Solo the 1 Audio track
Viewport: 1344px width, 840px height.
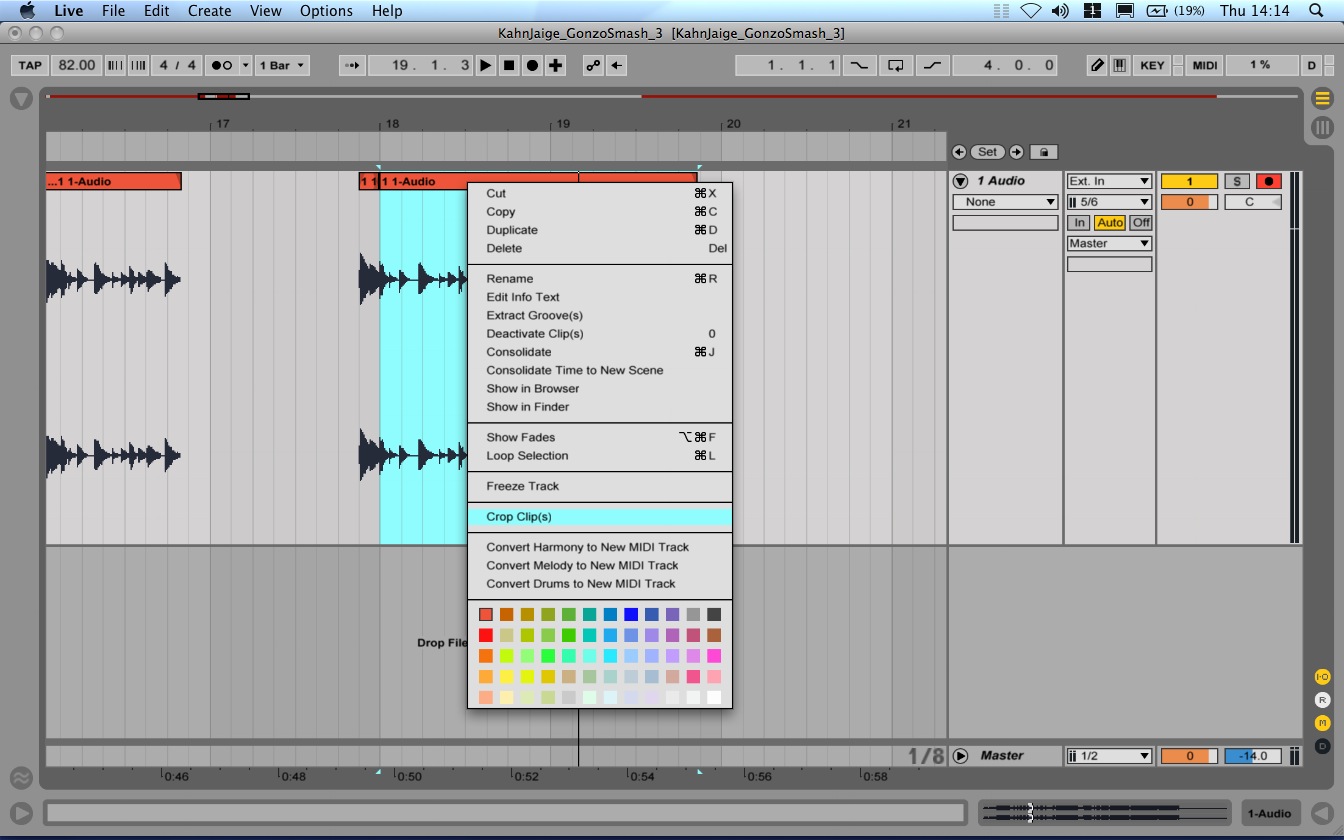point(1237,181)
